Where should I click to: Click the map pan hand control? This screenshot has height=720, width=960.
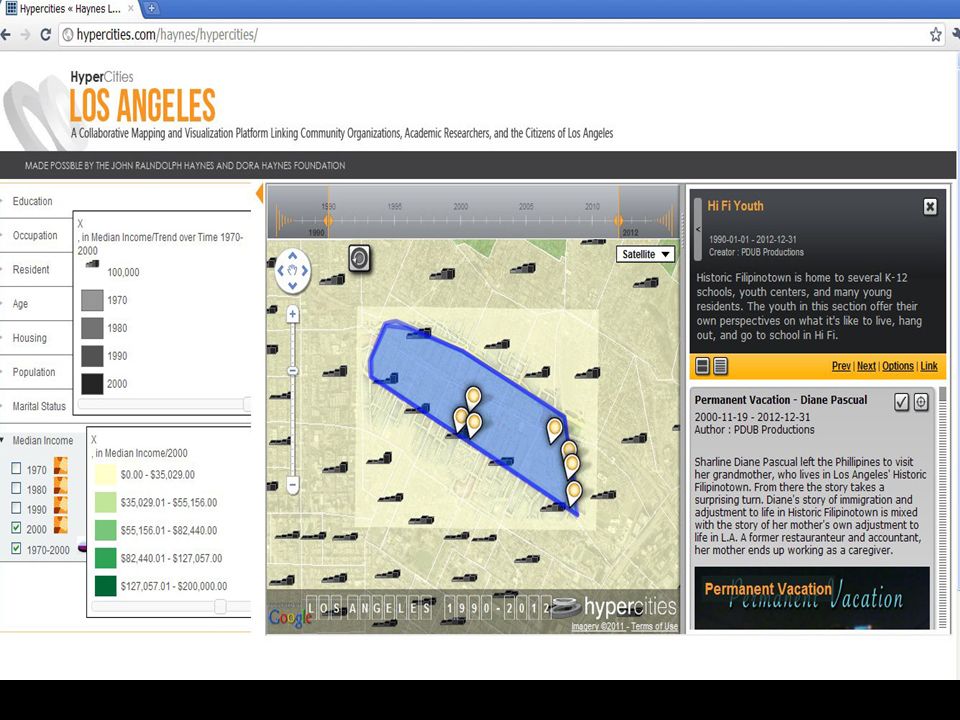click(293, 270)
